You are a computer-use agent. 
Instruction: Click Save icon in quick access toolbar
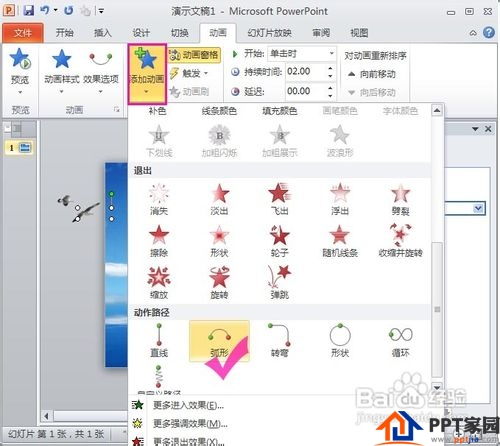[29, 11]
